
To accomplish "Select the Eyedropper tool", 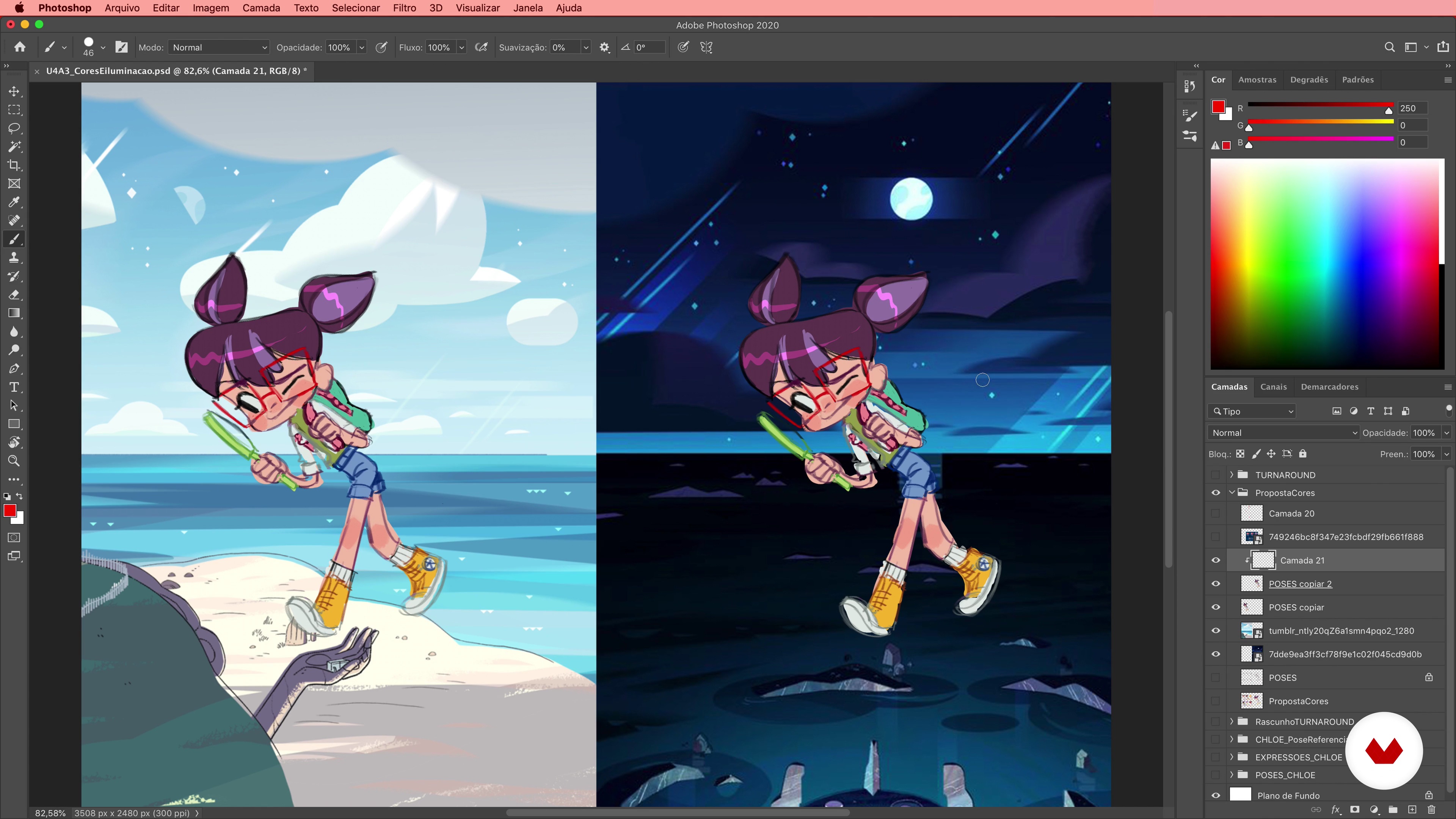I will click(x=14, y=202).
